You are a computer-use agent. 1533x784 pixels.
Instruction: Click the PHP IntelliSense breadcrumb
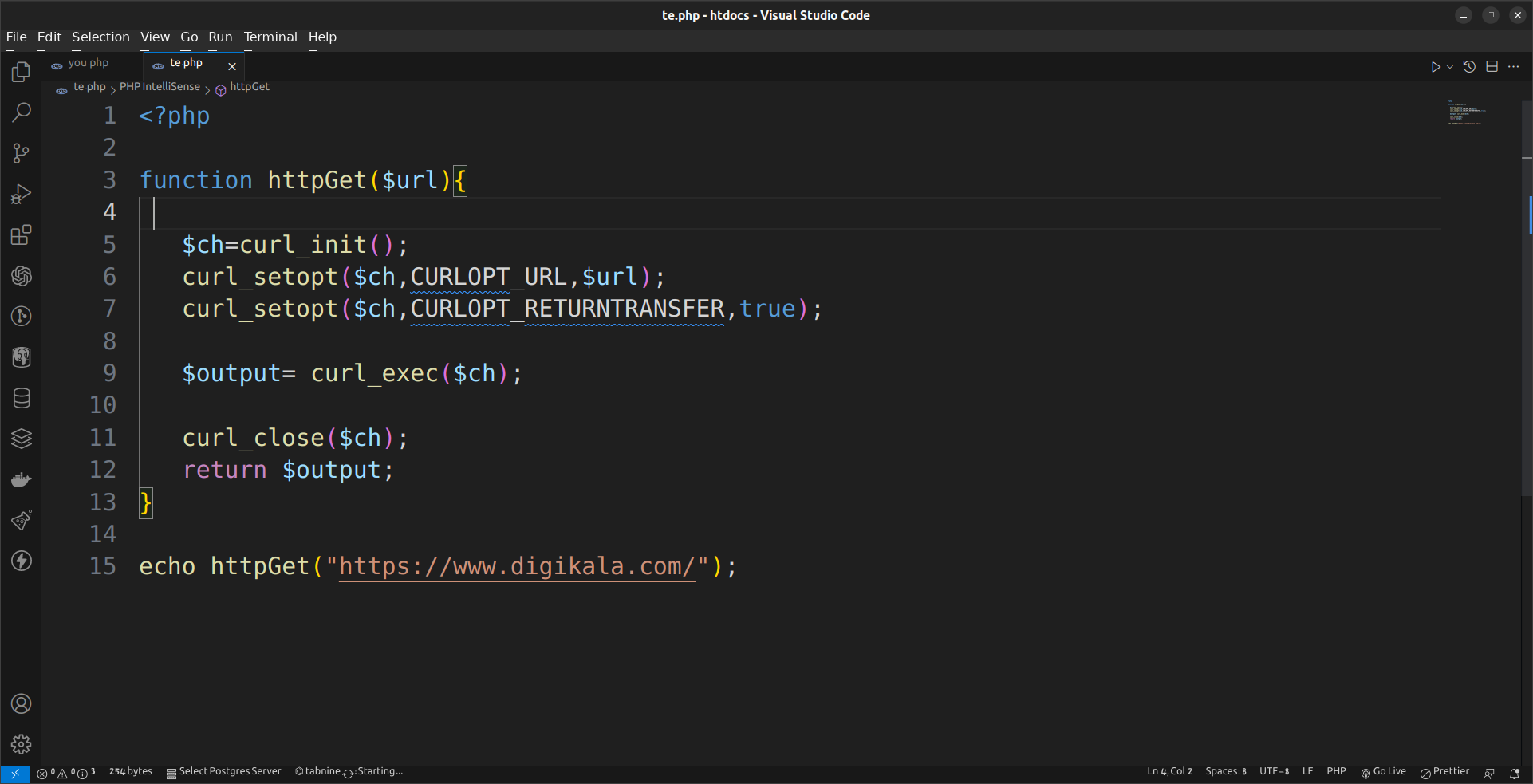coord(160,87)
